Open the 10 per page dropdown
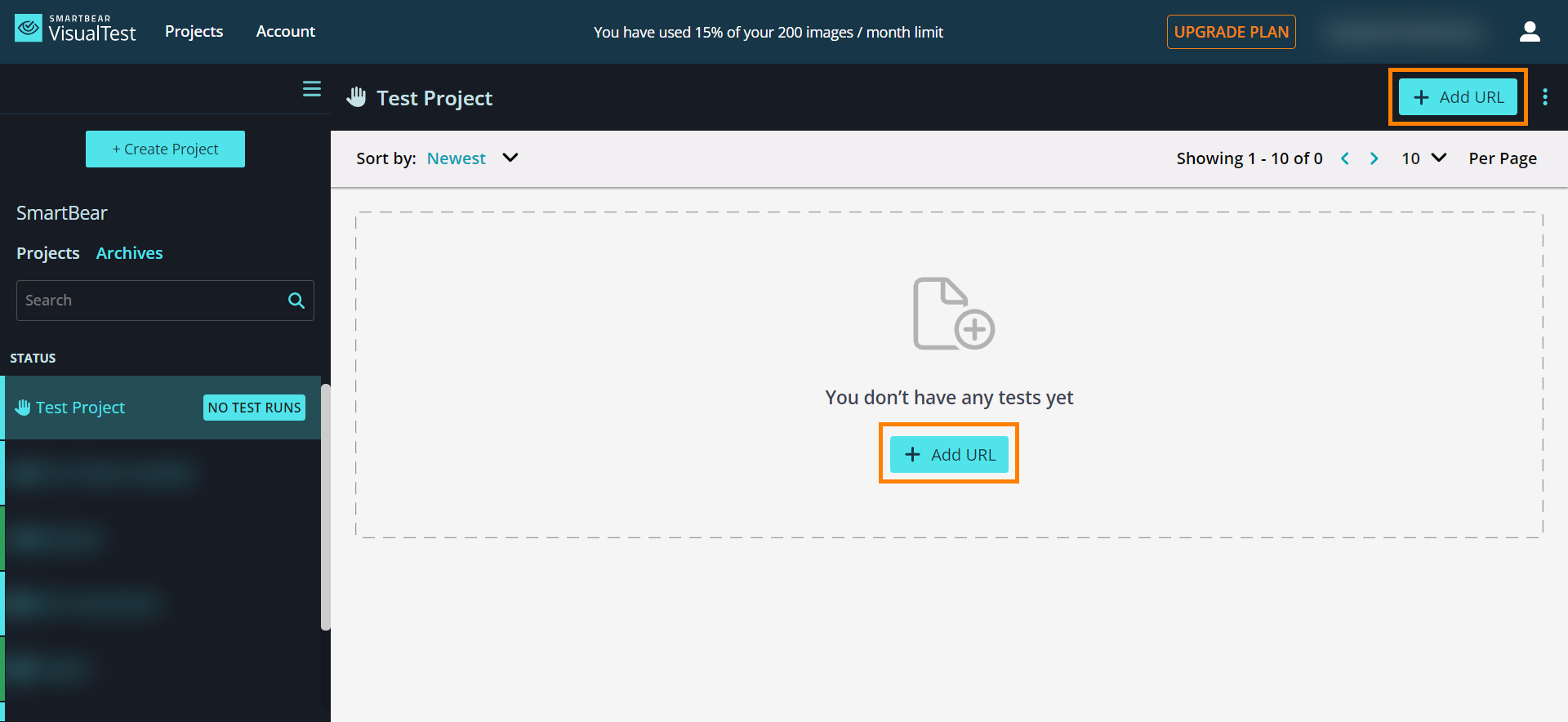Viewport: 1568px width, 722px height. tap(1423, 158)
